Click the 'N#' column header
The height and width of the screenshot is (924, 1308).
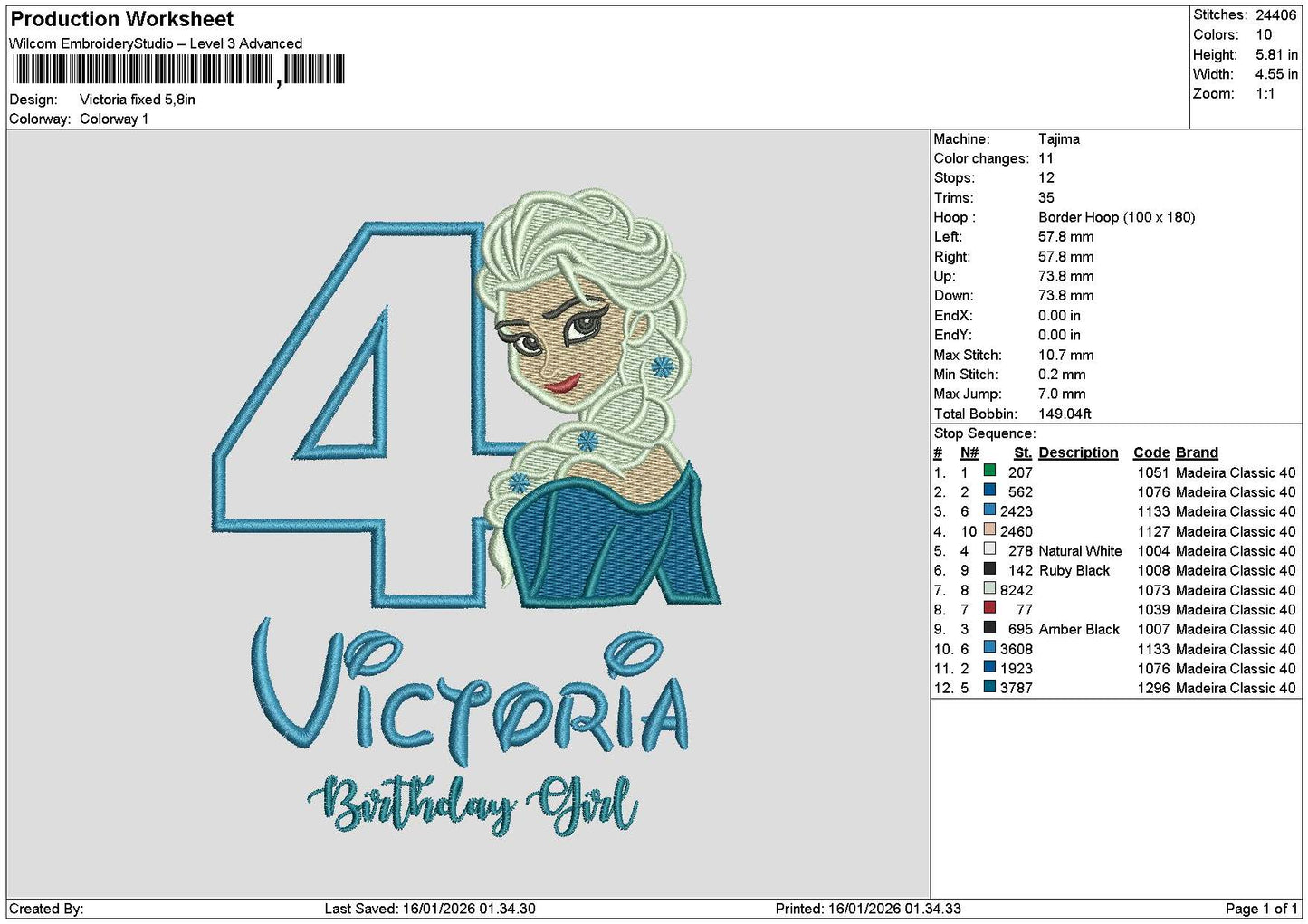(969, 452)
